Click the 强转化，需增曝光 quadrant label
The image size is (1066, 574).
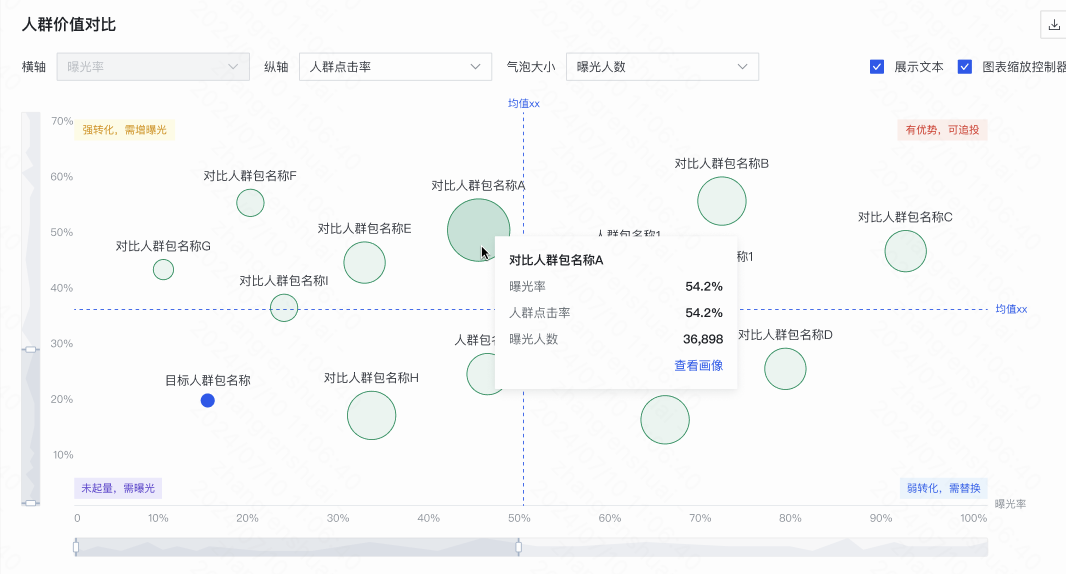[124, 129]
